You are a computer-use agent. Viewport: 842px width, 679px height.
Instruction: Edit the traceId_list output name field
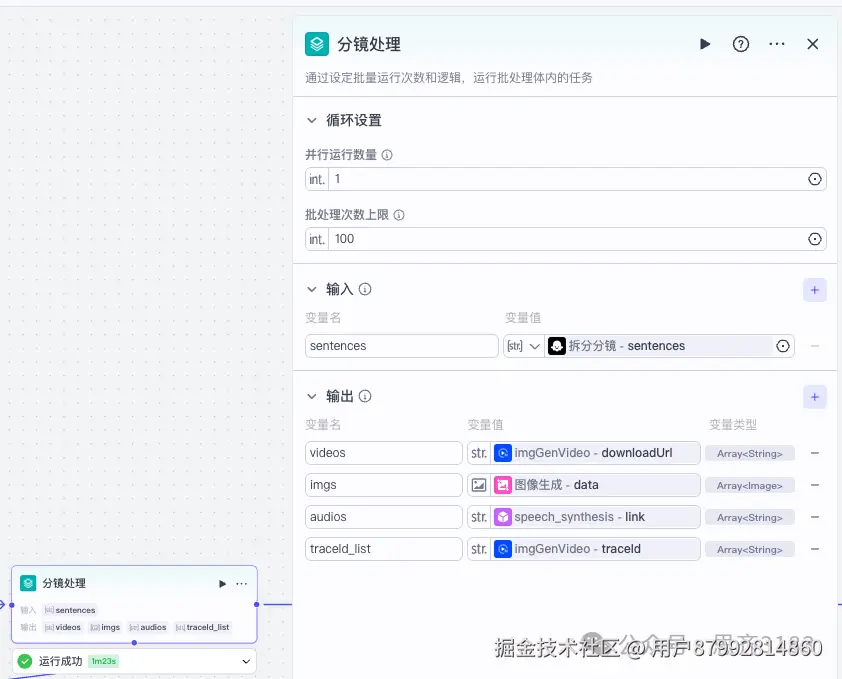[383, 549]
